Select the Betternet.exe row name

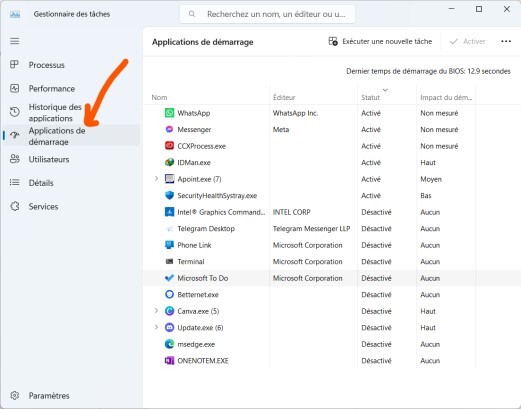[198, 295]
